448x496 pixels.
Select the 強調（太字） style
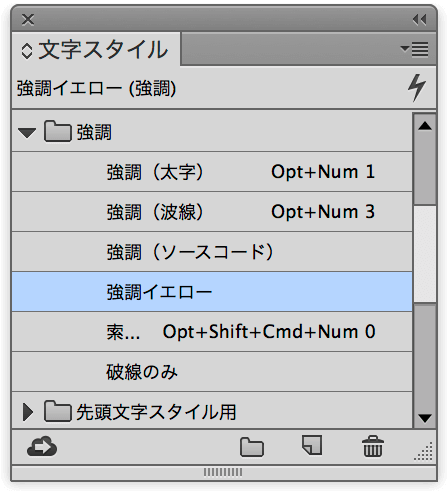(x=212, y=172)
